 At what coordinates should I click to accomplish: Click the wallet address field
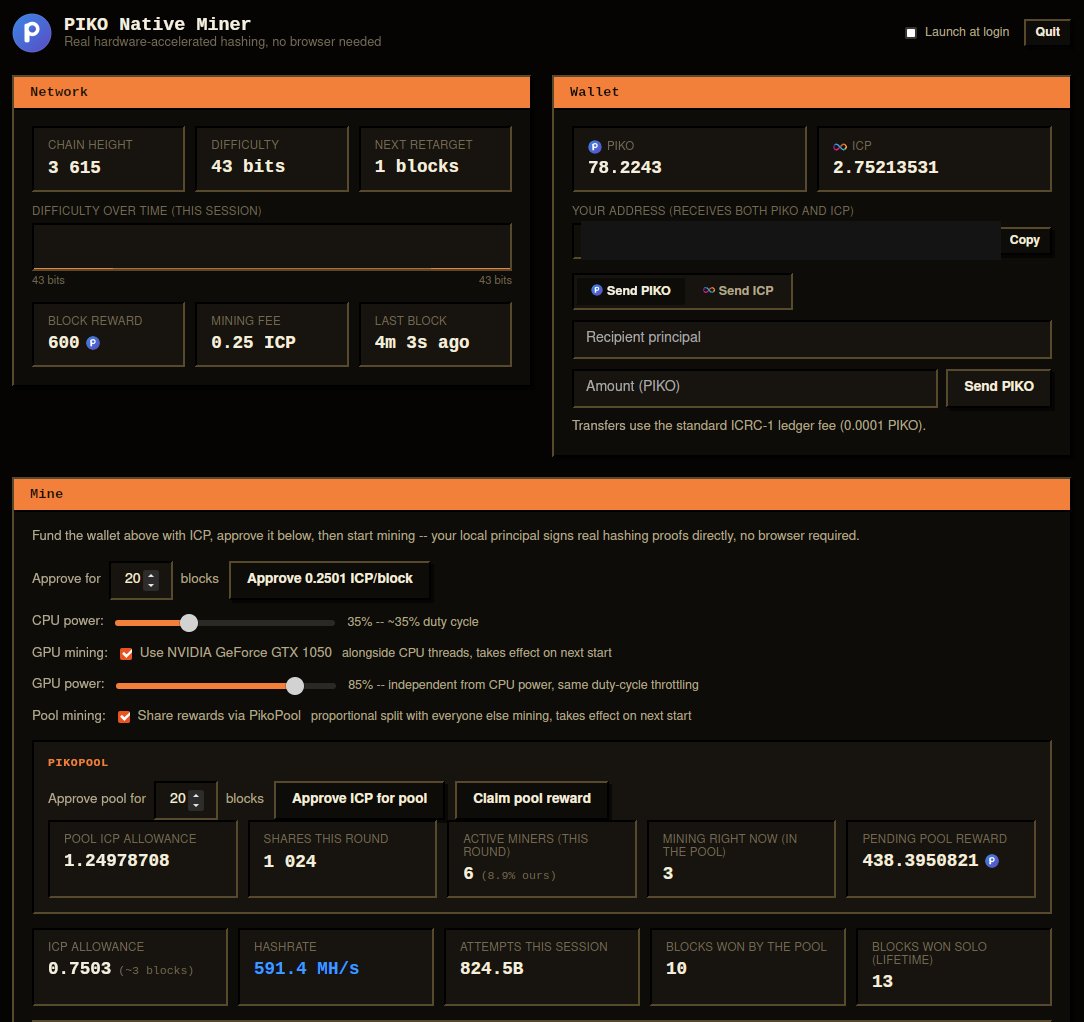pyautogui.click(x=787, y=241)
